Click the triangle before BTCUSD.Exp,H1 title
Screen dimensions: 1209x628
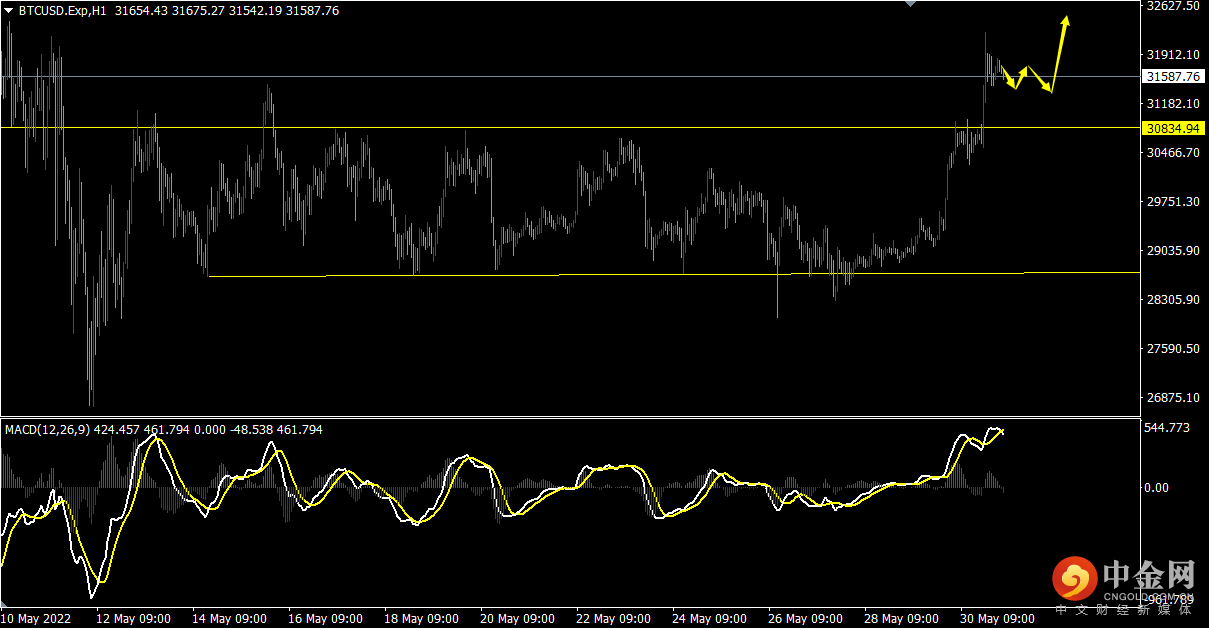8,10
